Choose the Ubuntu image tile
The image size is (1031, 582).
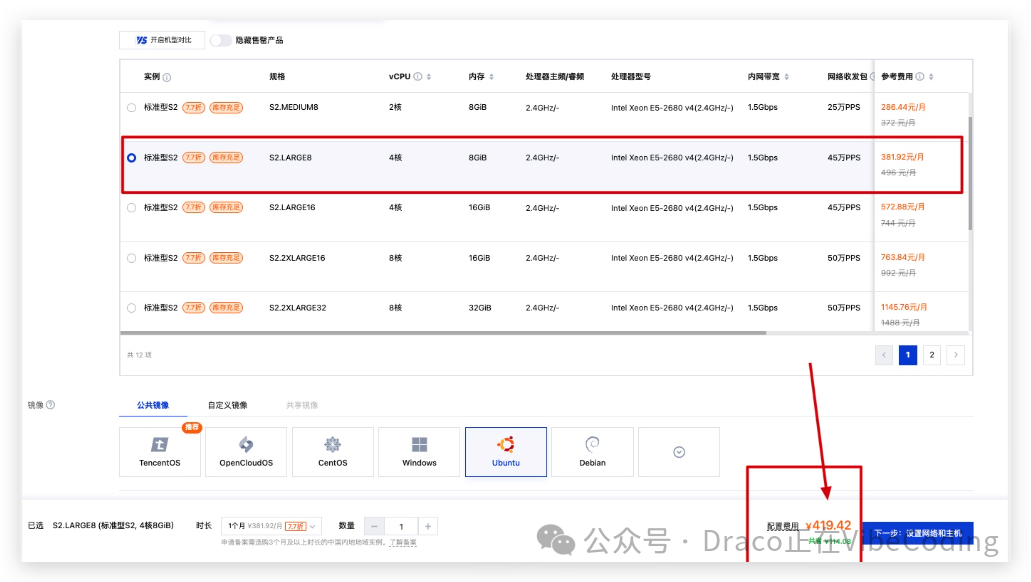[505, 451]
